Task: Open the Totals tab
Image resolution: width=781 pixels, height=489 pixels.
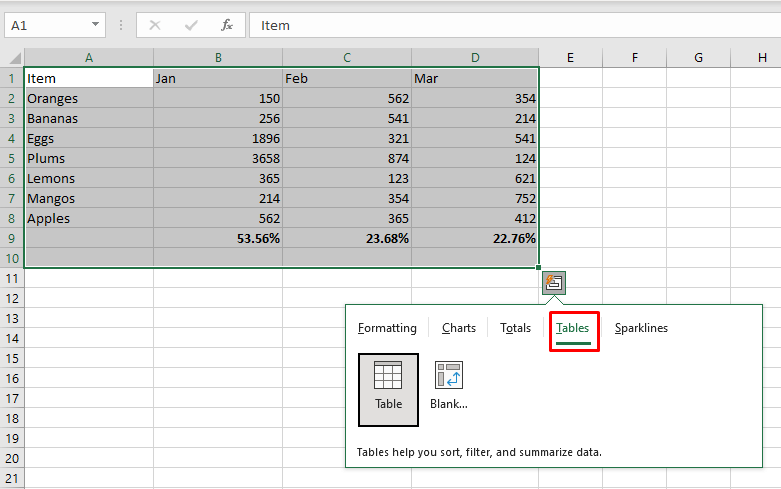Action: 515,328
